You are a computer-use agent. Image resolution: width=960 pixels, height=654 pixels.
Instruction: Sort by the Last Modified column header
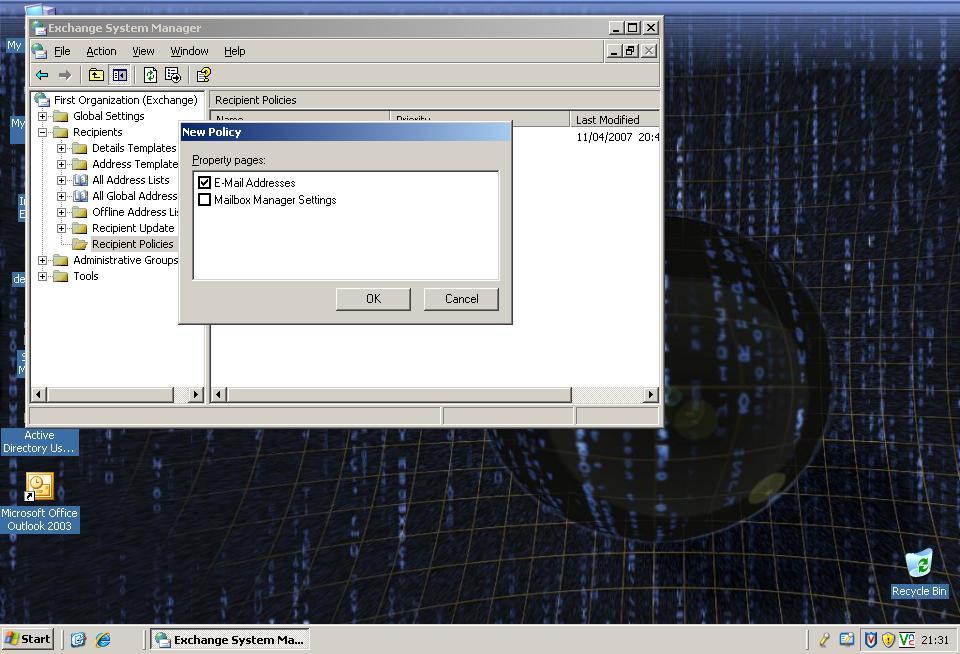click(614, 119)
